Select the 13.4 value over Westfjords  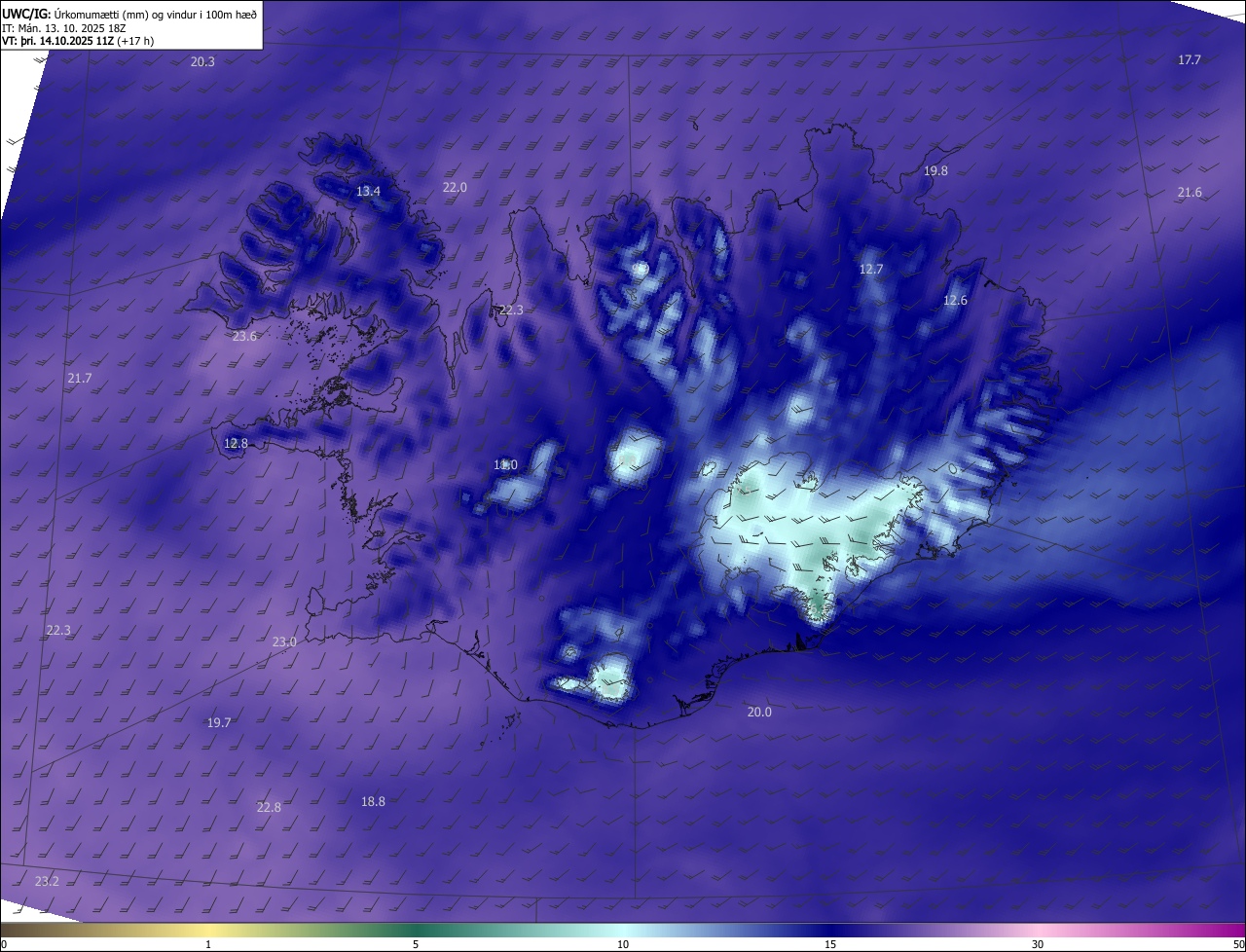(x=368, y=192)
